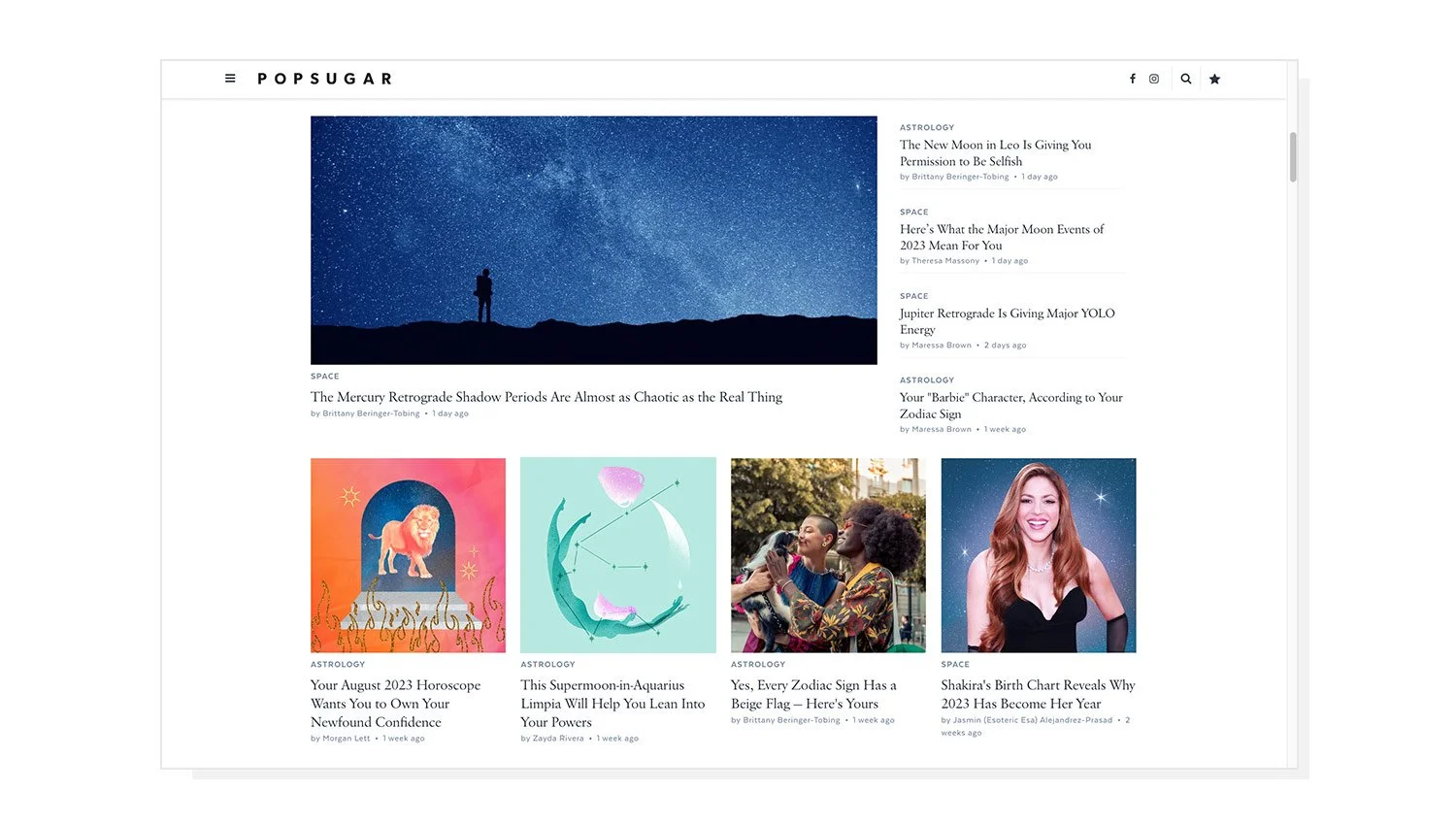Click the Shakira photo thumbnail

coord(1039,555)
